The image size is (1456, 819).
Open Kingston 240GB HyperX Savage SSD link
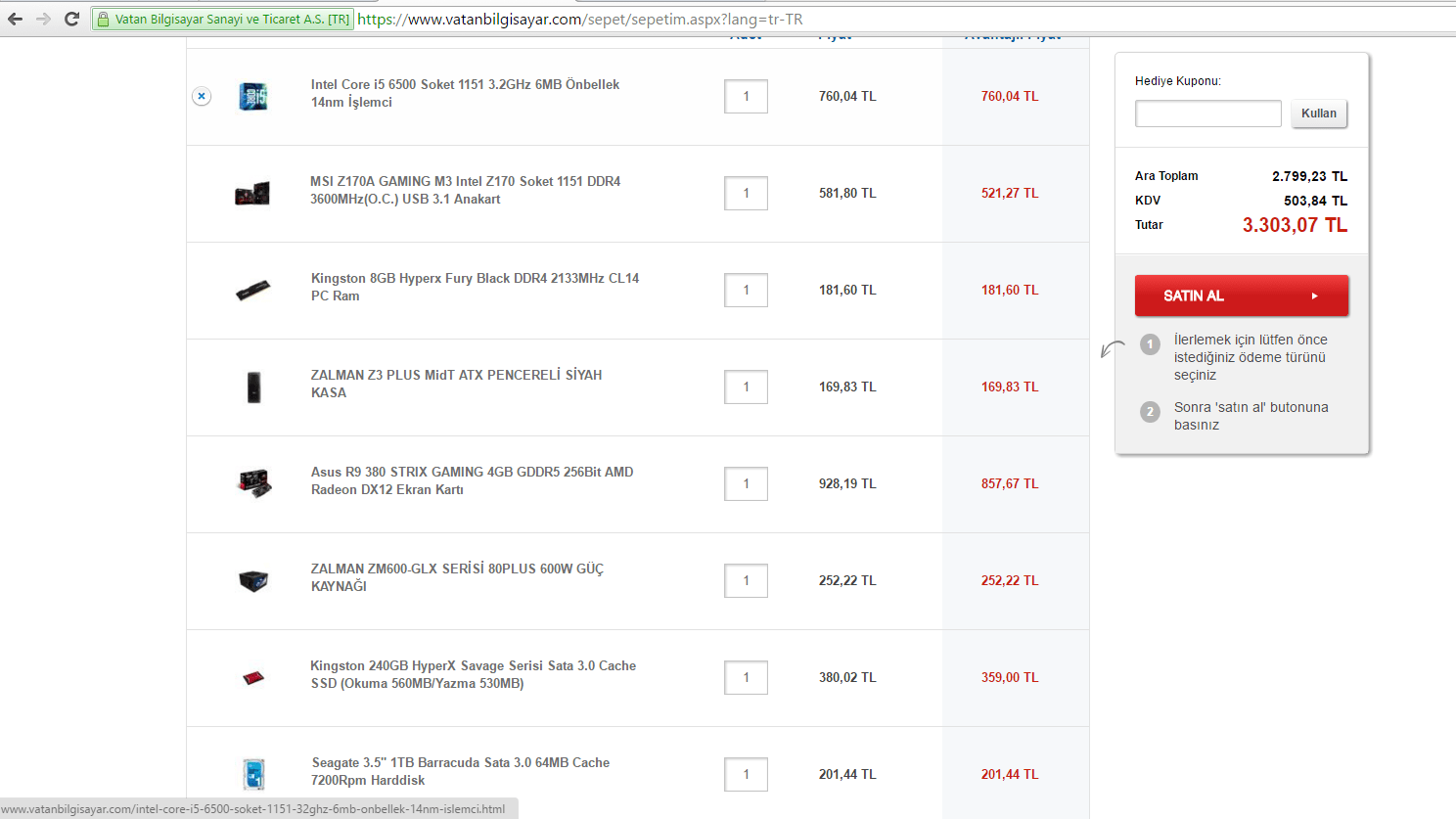[473, 674]
